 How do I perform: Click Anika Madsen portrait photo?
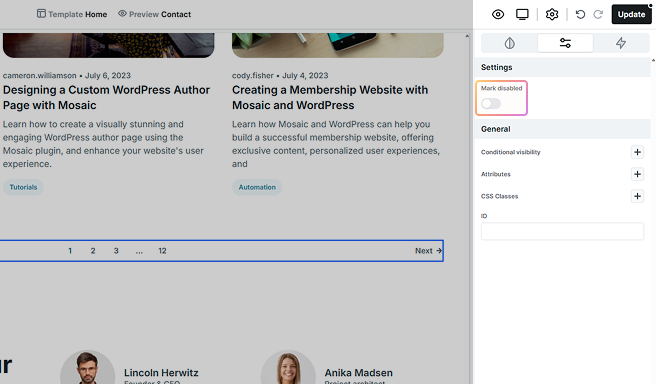(x=288, y=367)
